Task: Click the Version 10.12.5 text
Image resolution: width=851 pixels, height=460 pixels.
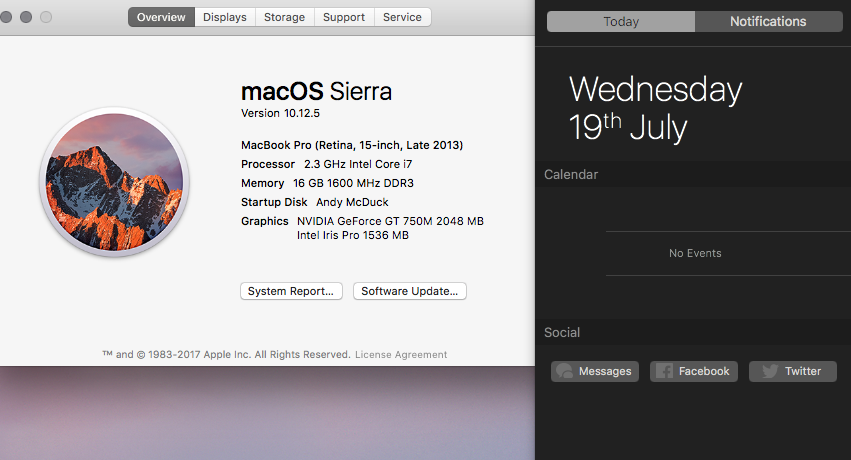Action: pos(281,113)
